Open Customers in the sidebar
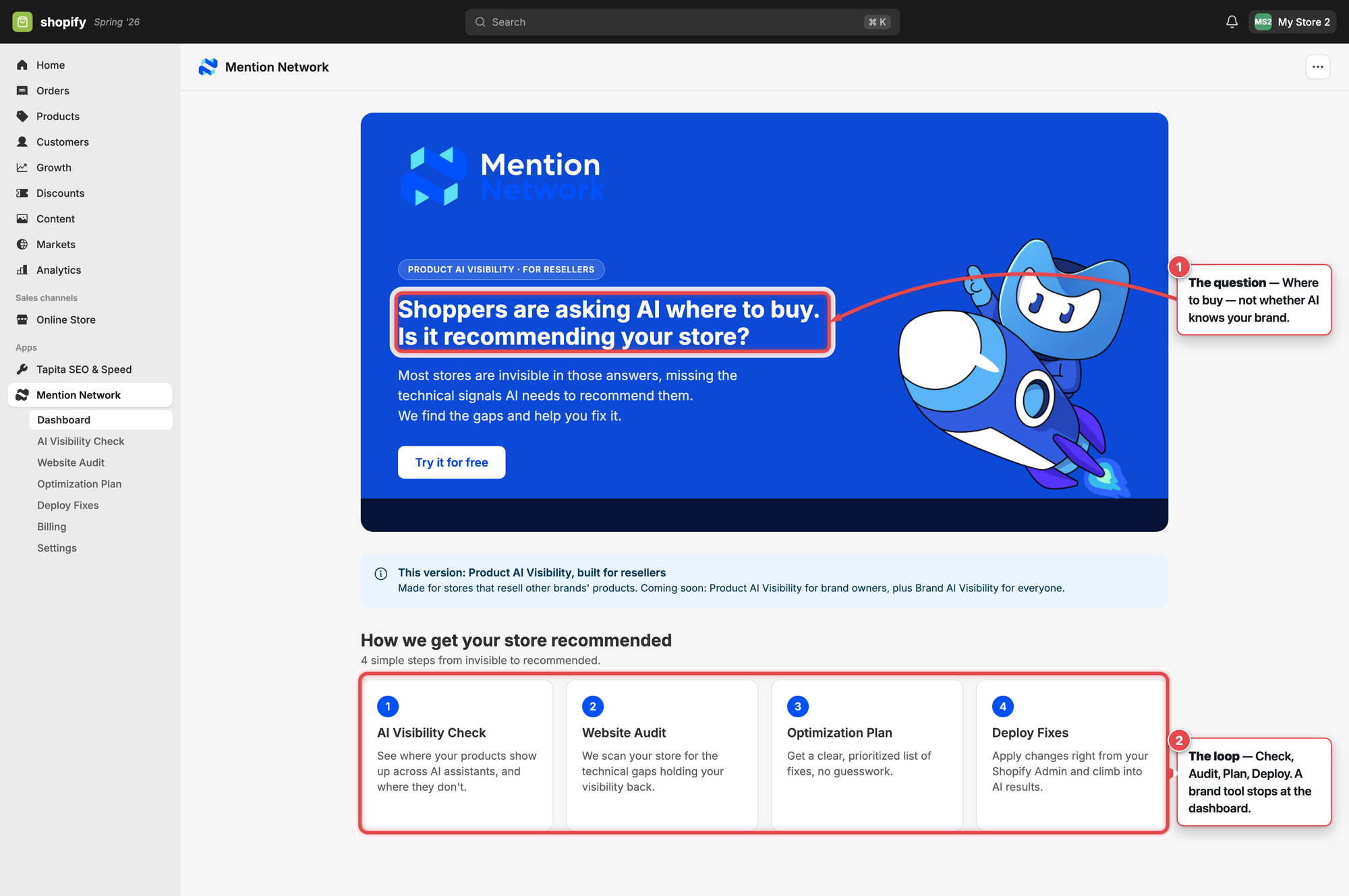 [x=90, y=142]
